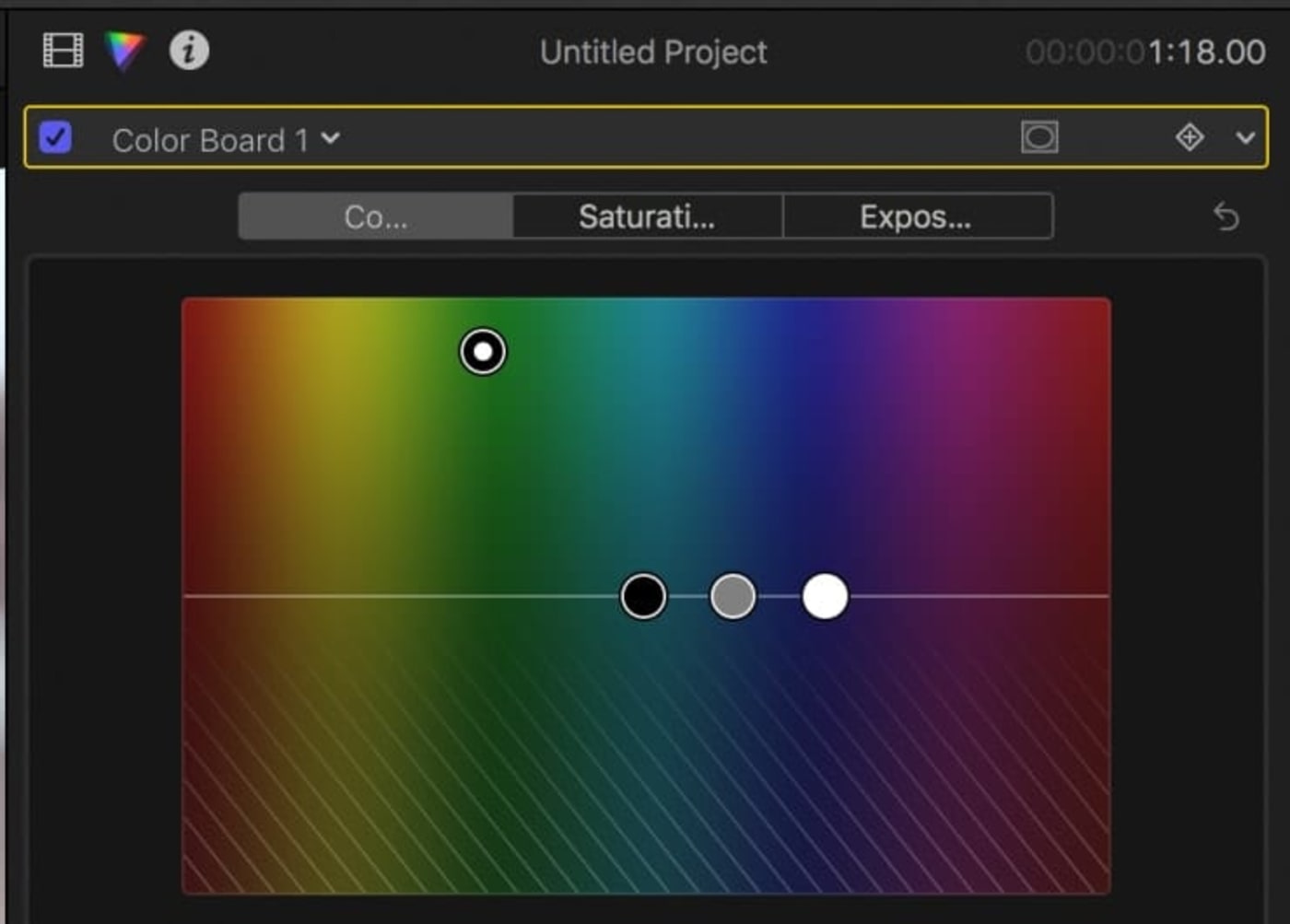Select the Color inspector color wheel icon
The image size is (1290, 924).
125,51
